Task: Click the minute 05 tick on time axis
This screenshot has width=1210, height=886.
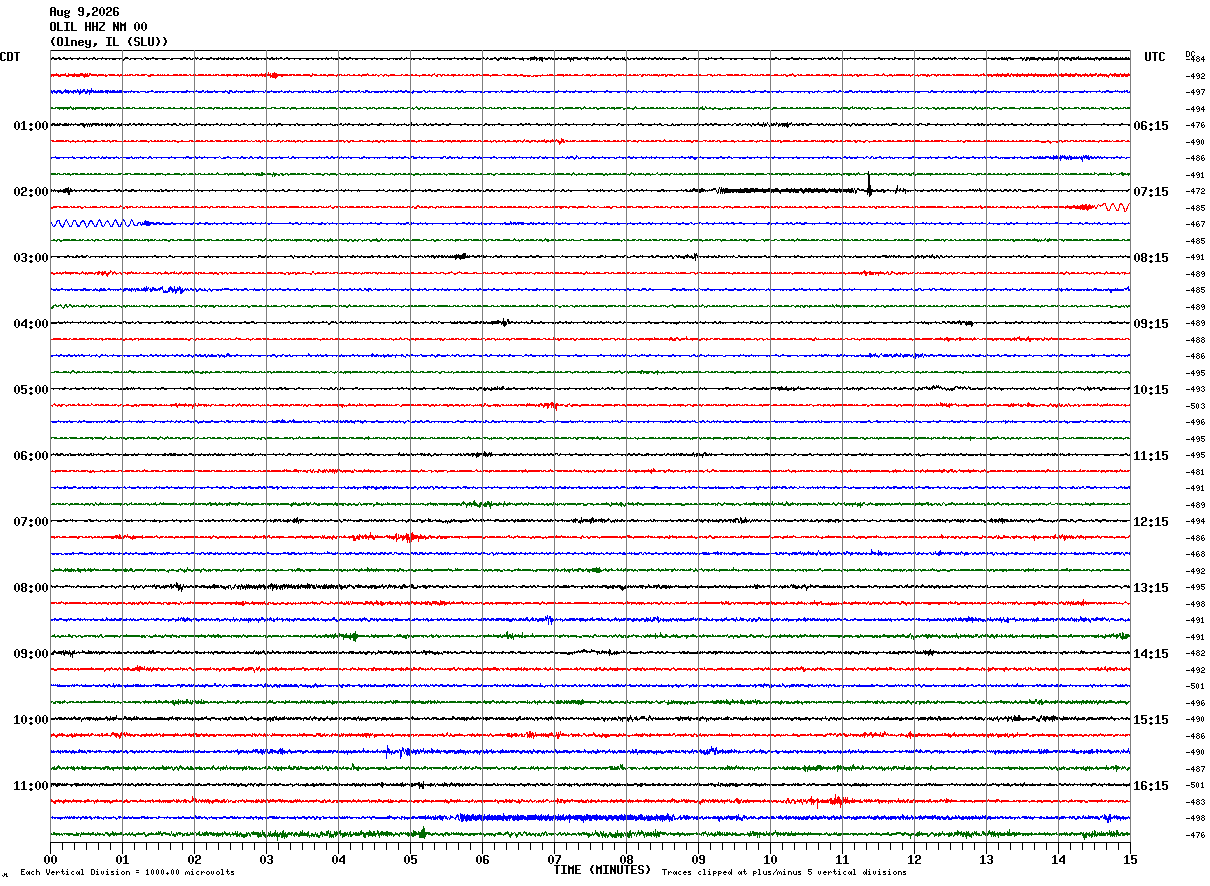Action: (x=410, y=859)
